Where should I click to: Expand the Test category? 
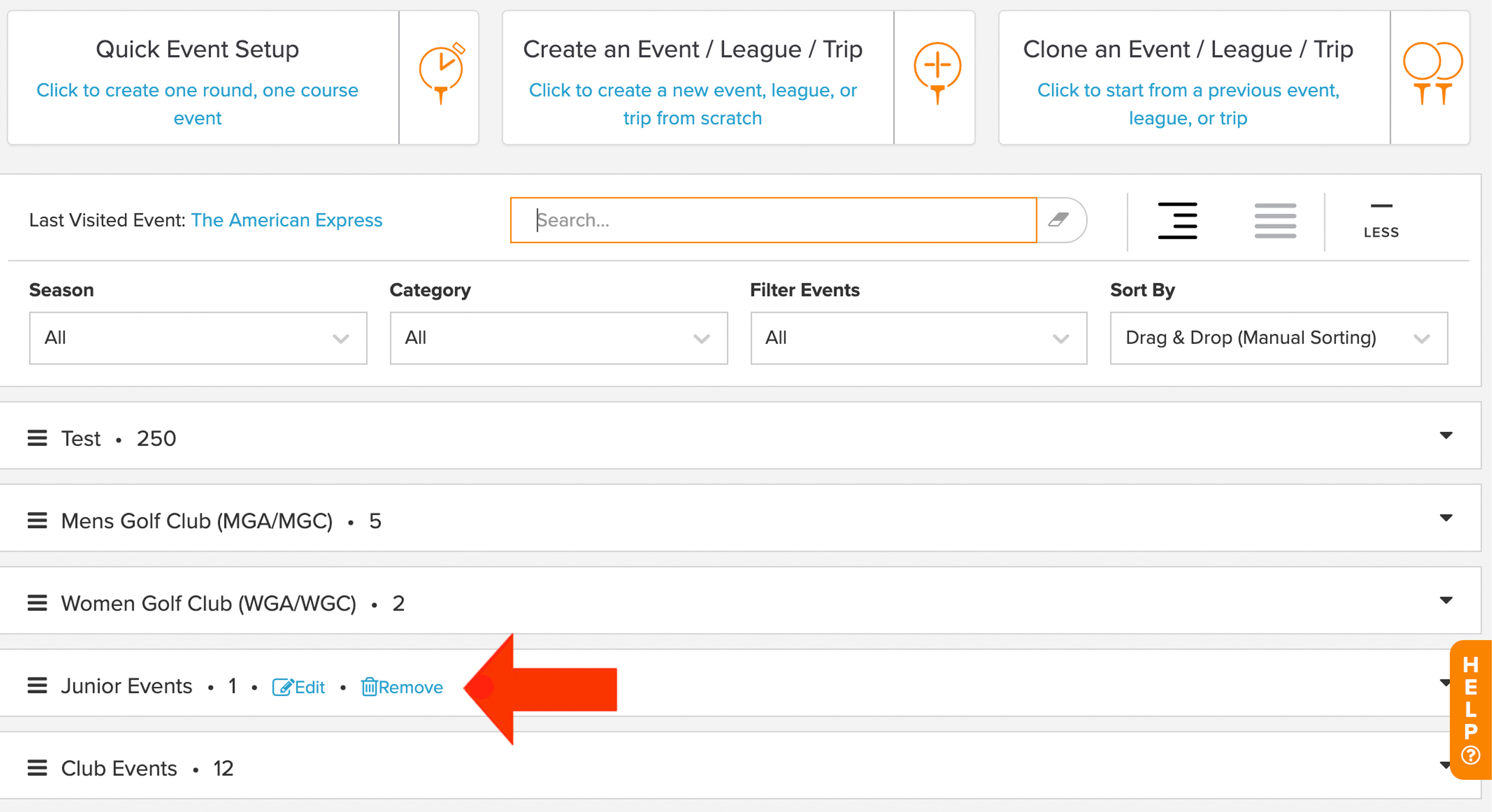point(1446,435)
